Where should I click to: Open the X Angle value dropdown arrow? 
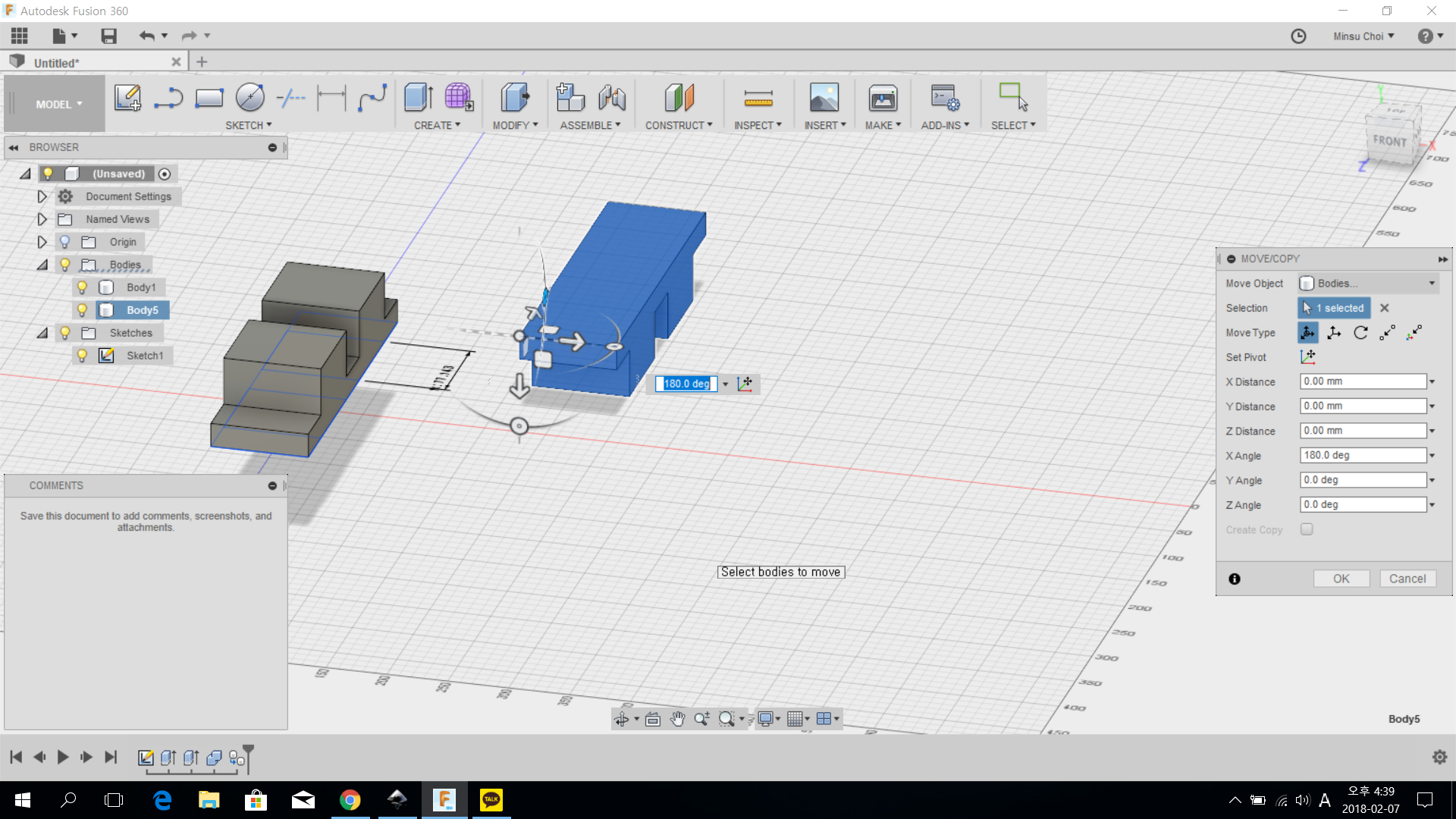[x=1432, y=456]
